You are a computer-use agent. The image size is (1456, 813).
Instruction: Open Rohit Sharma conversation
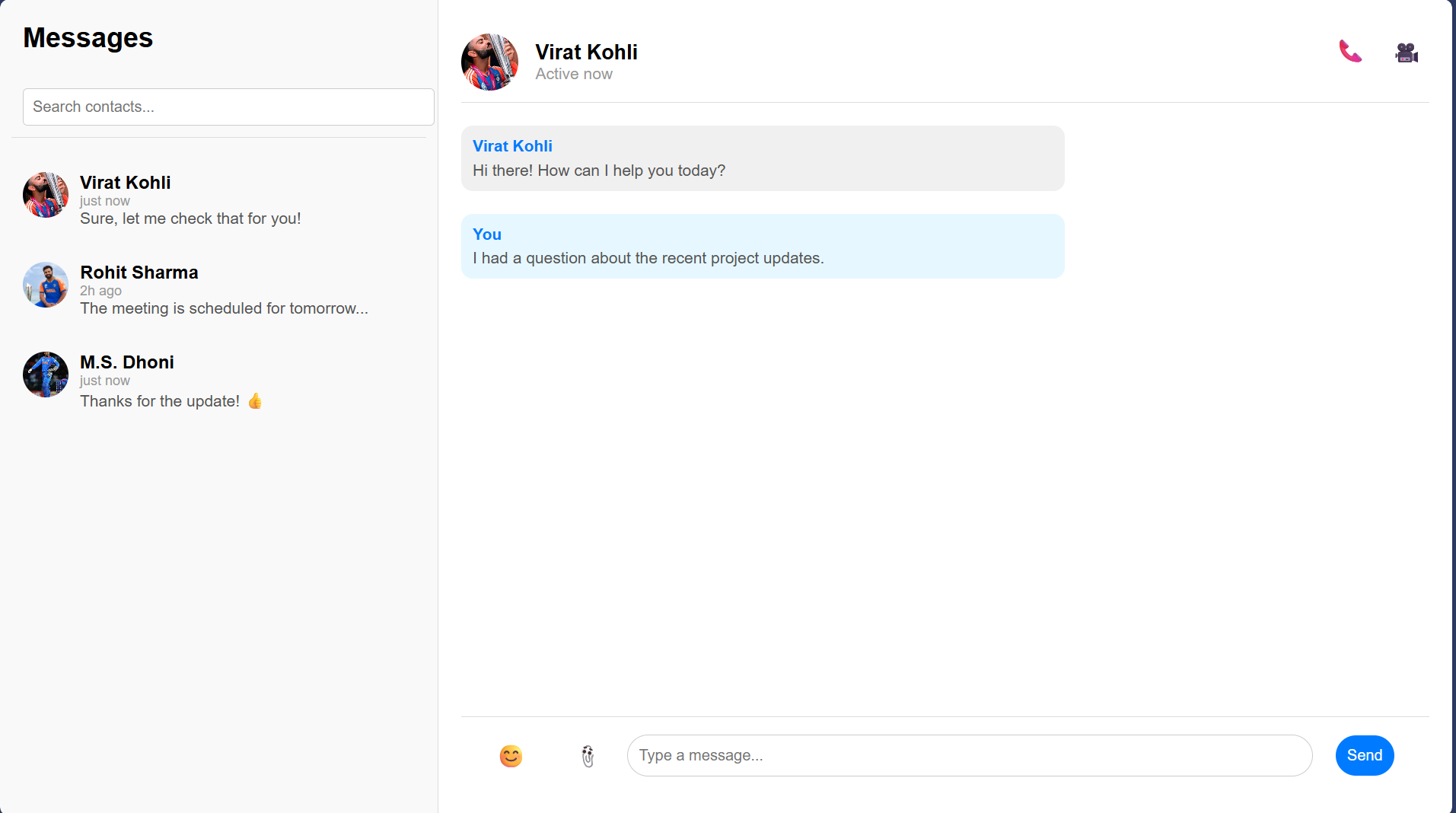(219, 289)
